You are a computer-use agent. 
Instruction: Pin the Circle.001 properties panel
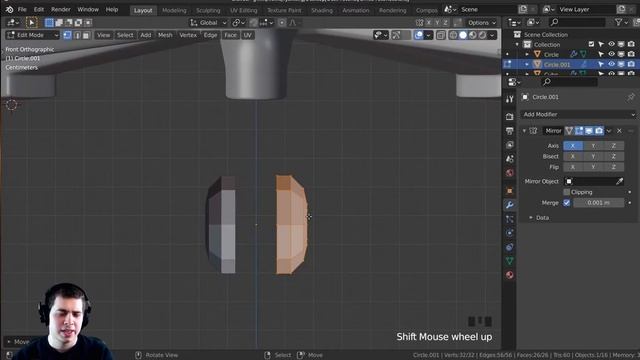[631, 97]
